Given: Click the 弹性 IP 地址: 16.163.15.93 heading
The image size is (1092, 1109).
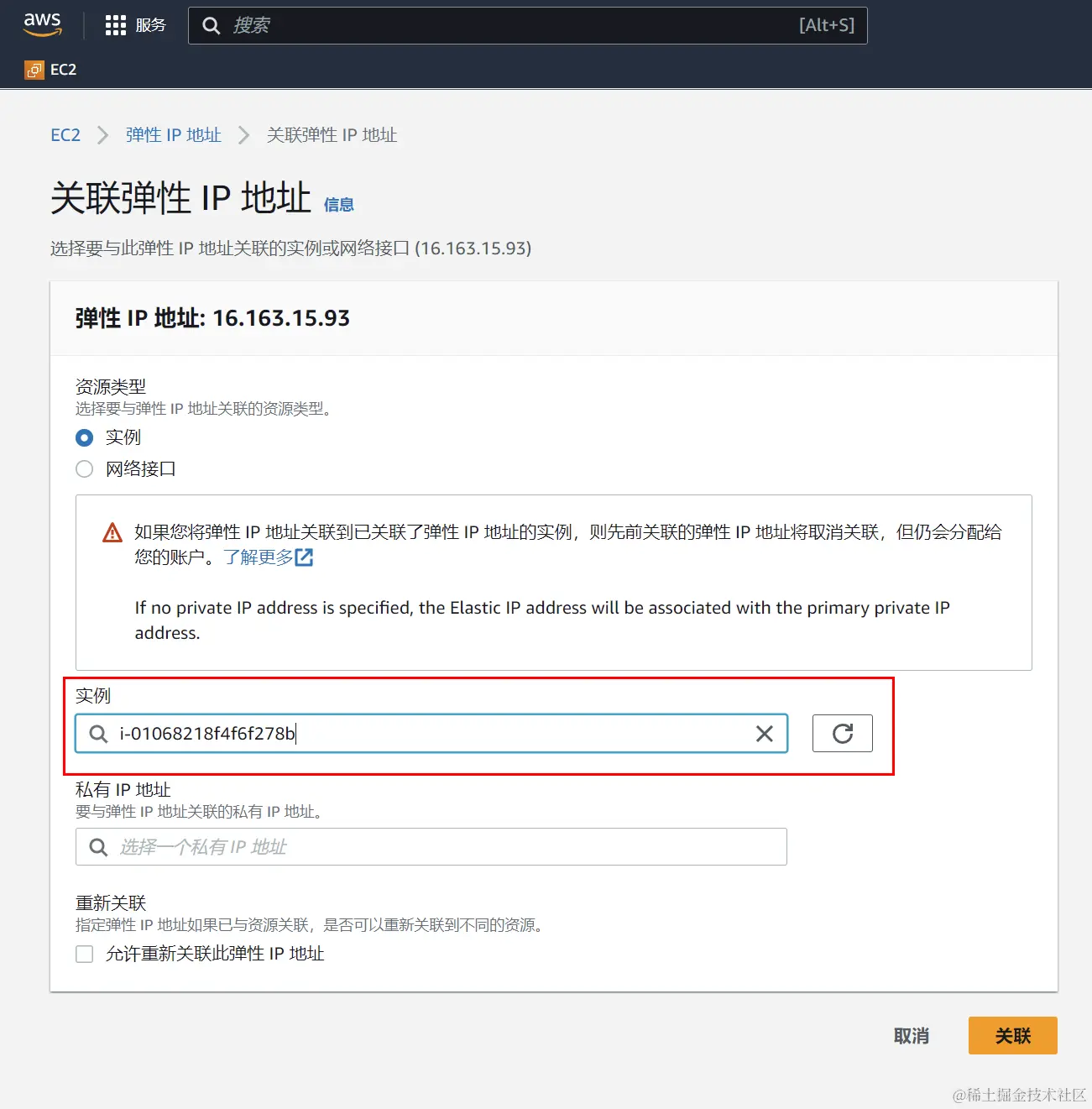Looking at the screenshot, I should click(x=212, y=318).
